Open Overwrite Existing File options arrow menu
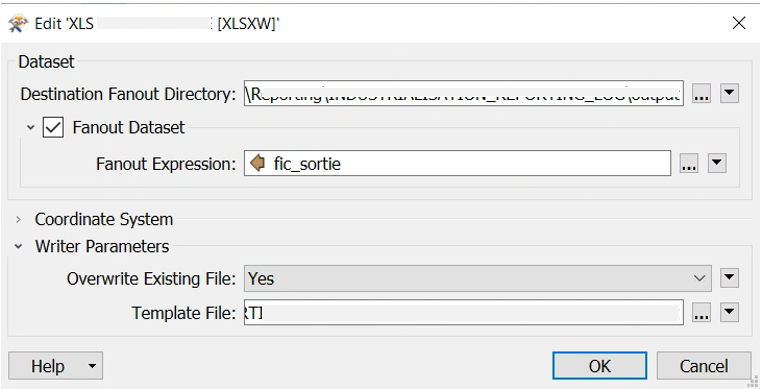 729,278
